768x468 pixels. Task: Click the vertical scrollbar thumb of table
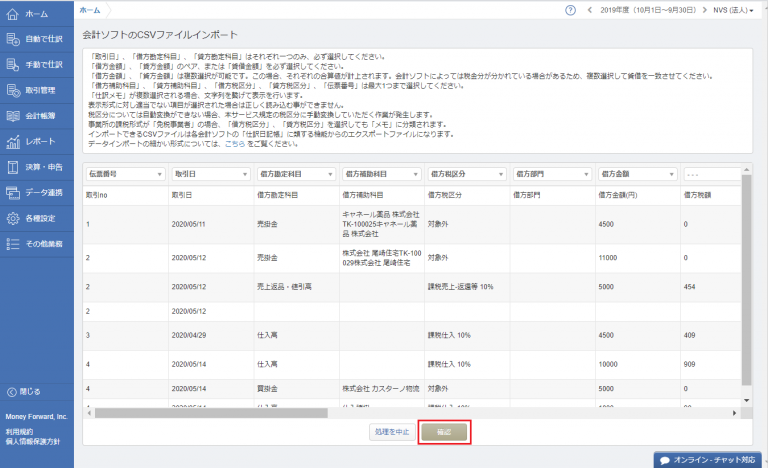point(746,280)
